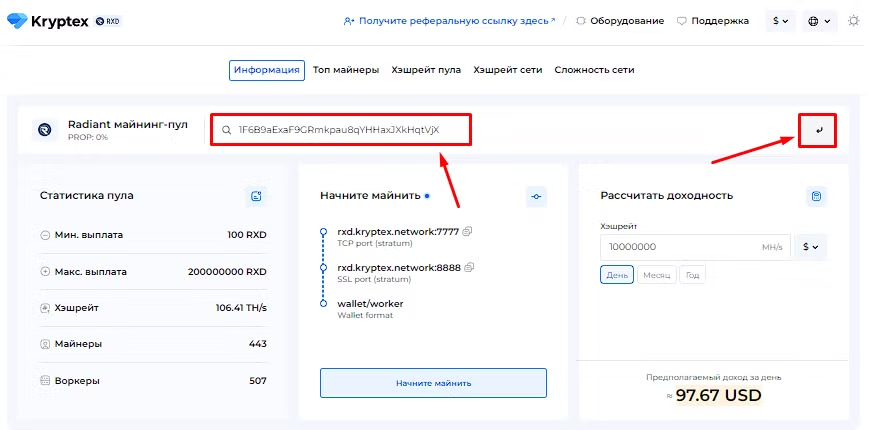
Task: Click the Kryptex logo
Action: click(x=47, y=21)
